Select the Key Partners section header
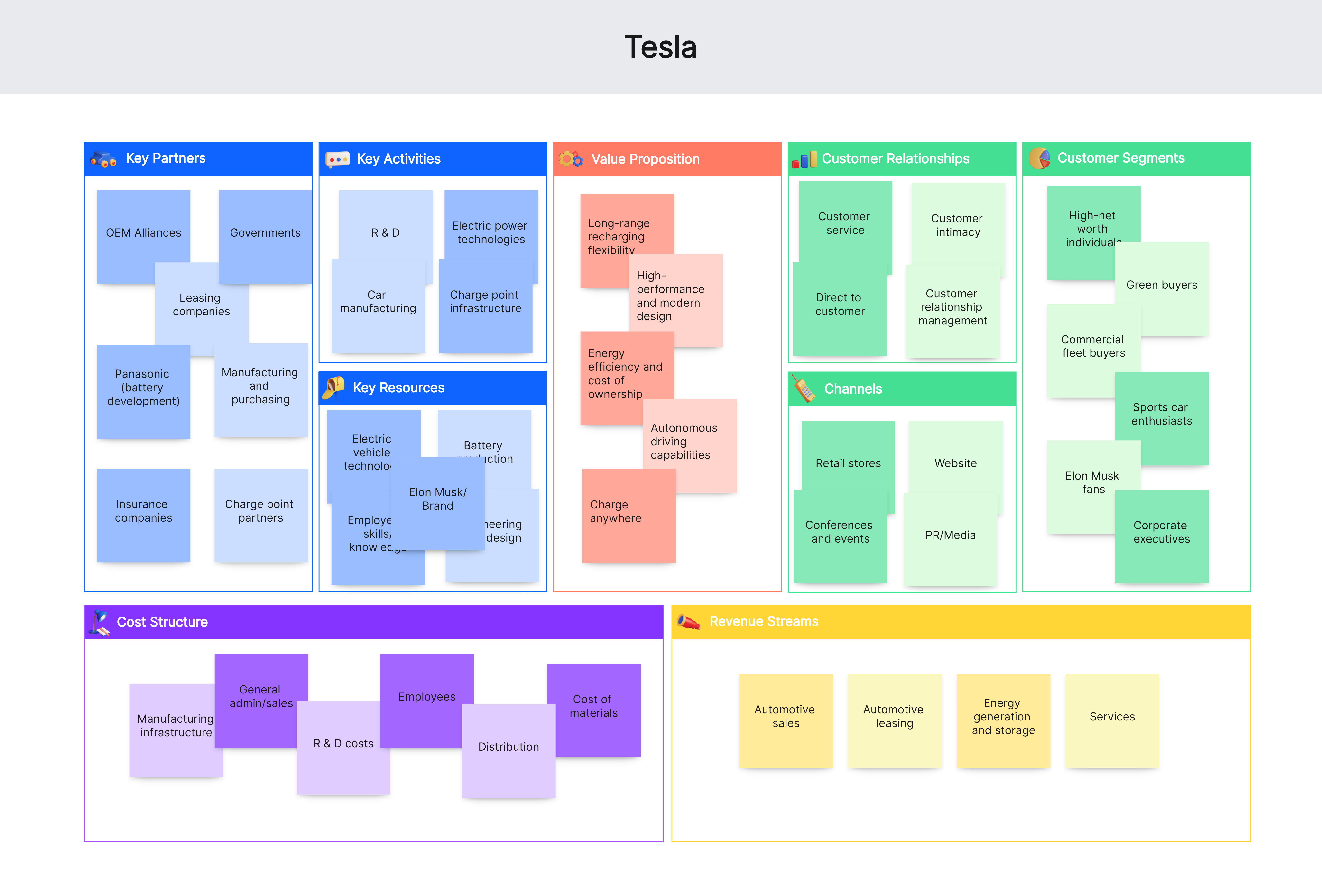This screenshot has width=1322, height=896. click(198, 159)
